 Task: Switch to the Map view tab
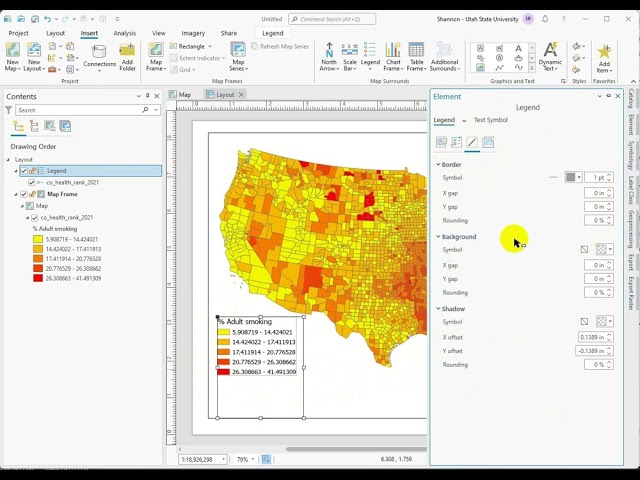click(180, 95)
